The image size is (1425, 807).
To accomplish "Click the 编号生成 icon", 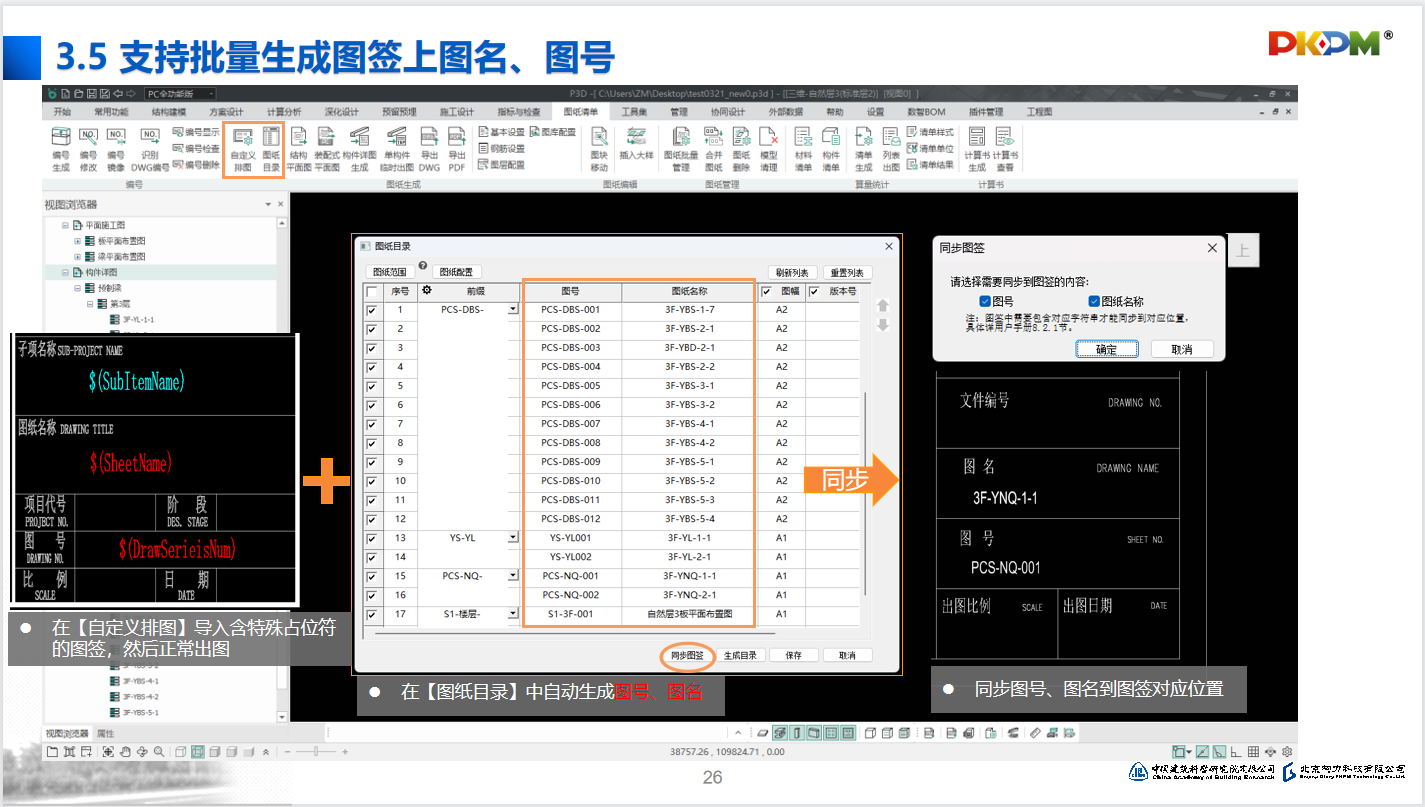I will click(61, 149).
